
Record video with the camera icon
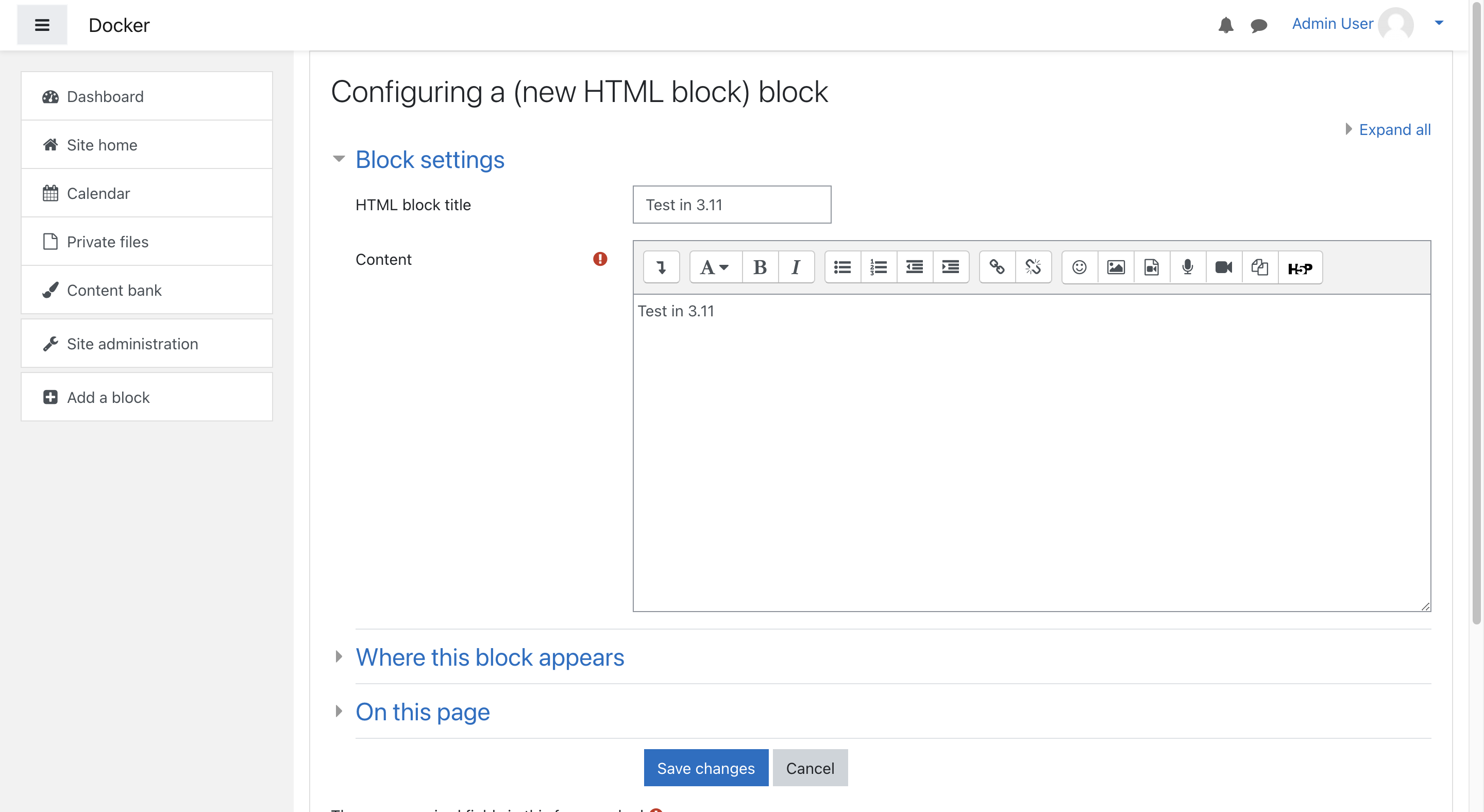1224,267
